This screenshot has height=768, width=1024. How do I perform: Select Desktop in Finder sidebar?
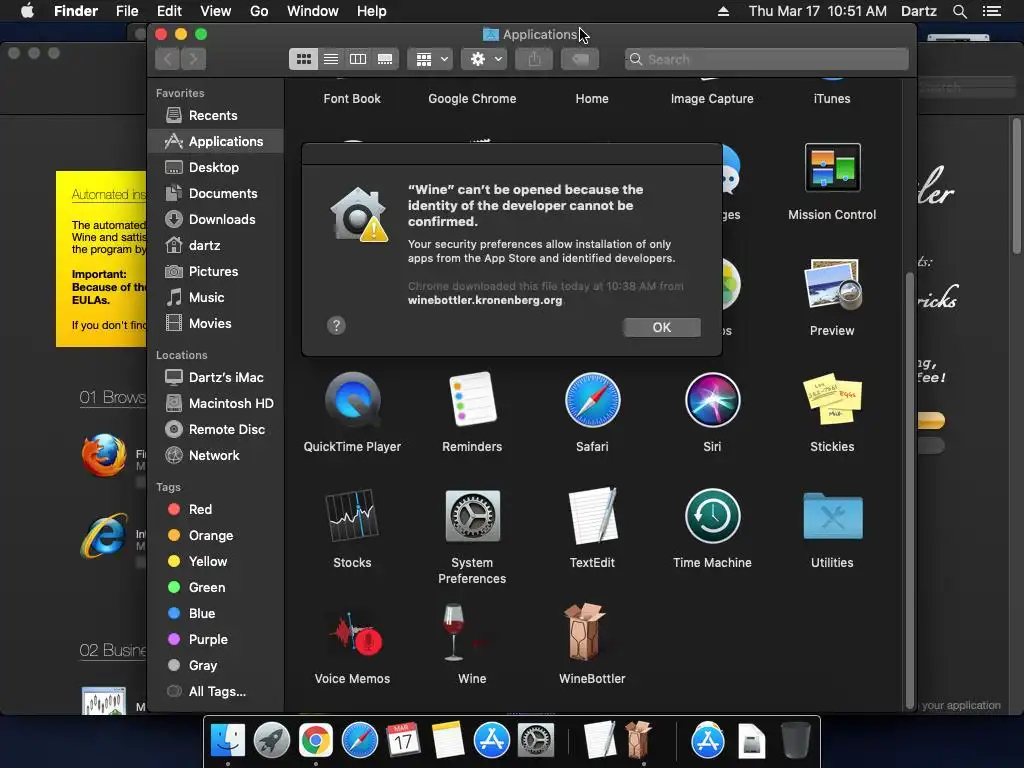[216, 168]
